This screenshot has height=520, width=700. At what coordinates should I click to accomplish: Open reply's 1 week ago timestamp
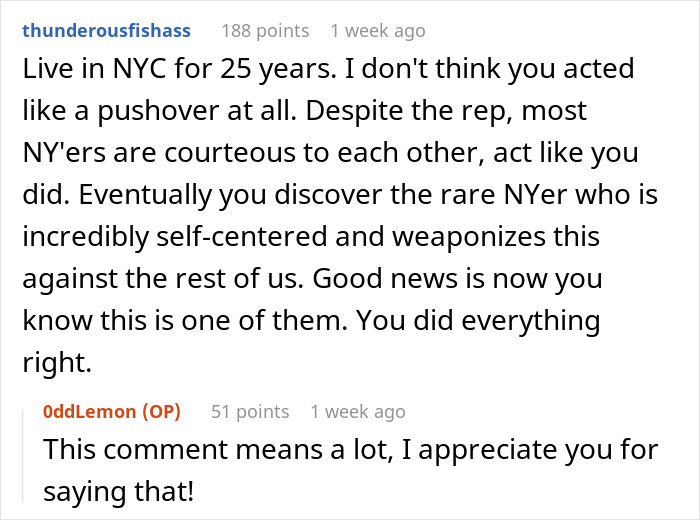358,412
